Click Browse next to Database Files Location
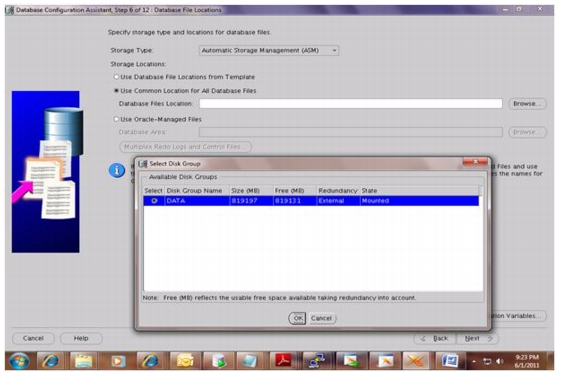 527,104
